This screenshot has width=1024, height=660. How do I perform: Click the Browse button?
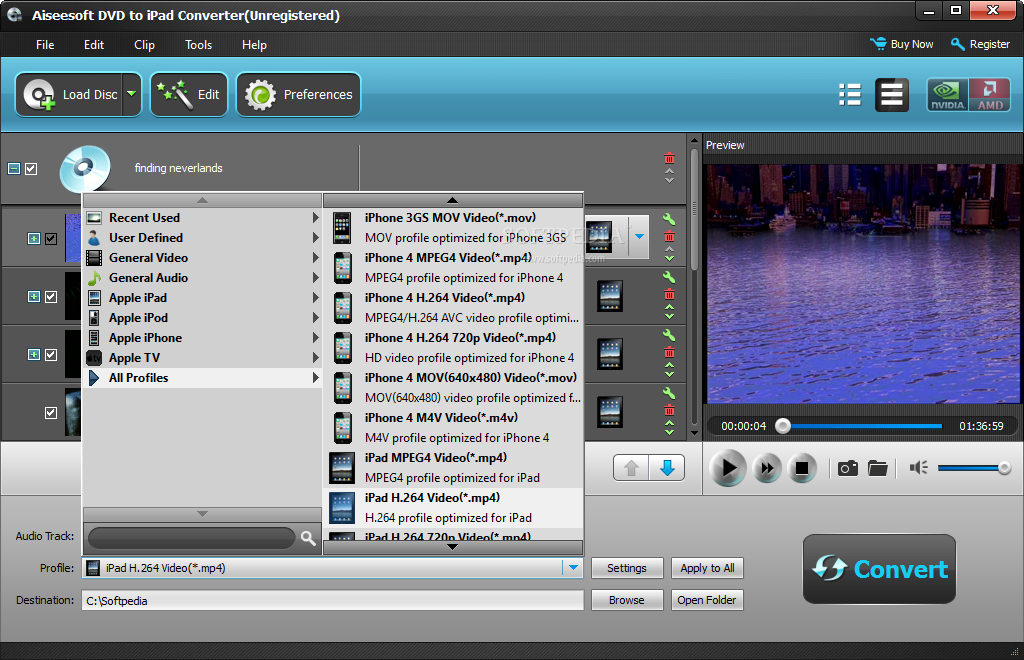point(627,600)
